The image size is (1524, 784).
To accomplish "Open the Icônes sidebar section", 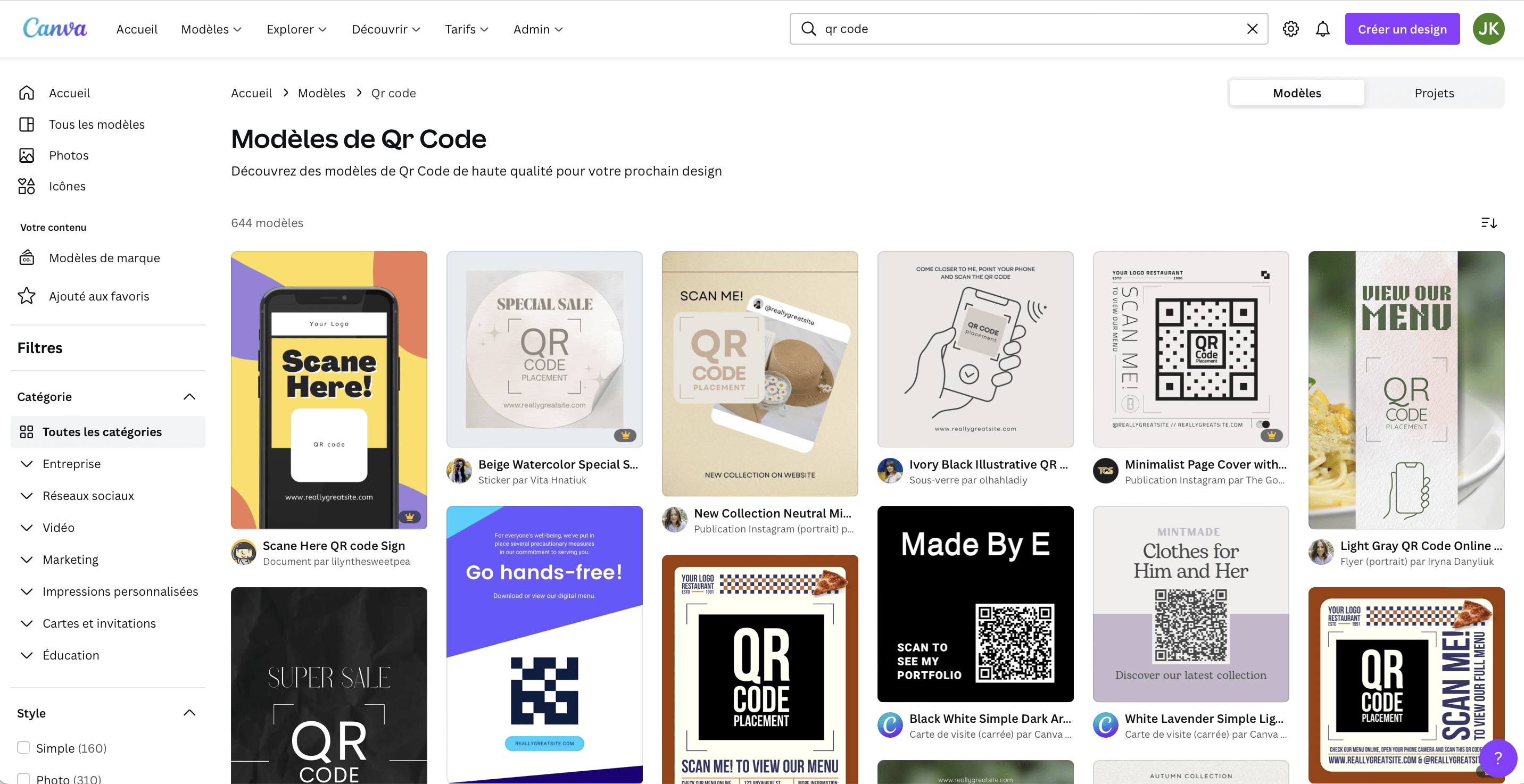I will coord(67,186).
